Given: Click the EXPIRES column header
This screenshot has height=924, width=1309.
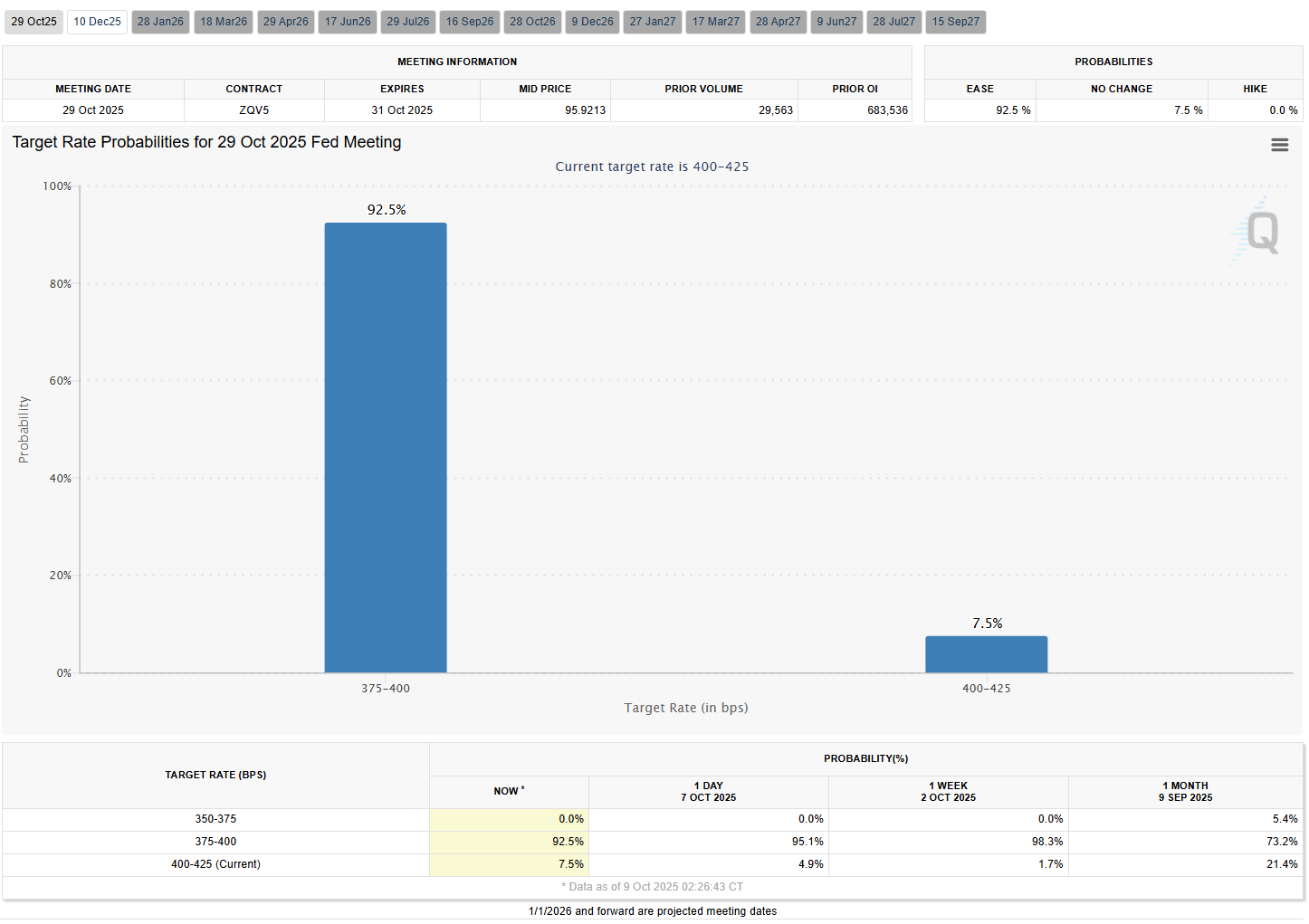Looking at the screenshot, I should [402, 89].
